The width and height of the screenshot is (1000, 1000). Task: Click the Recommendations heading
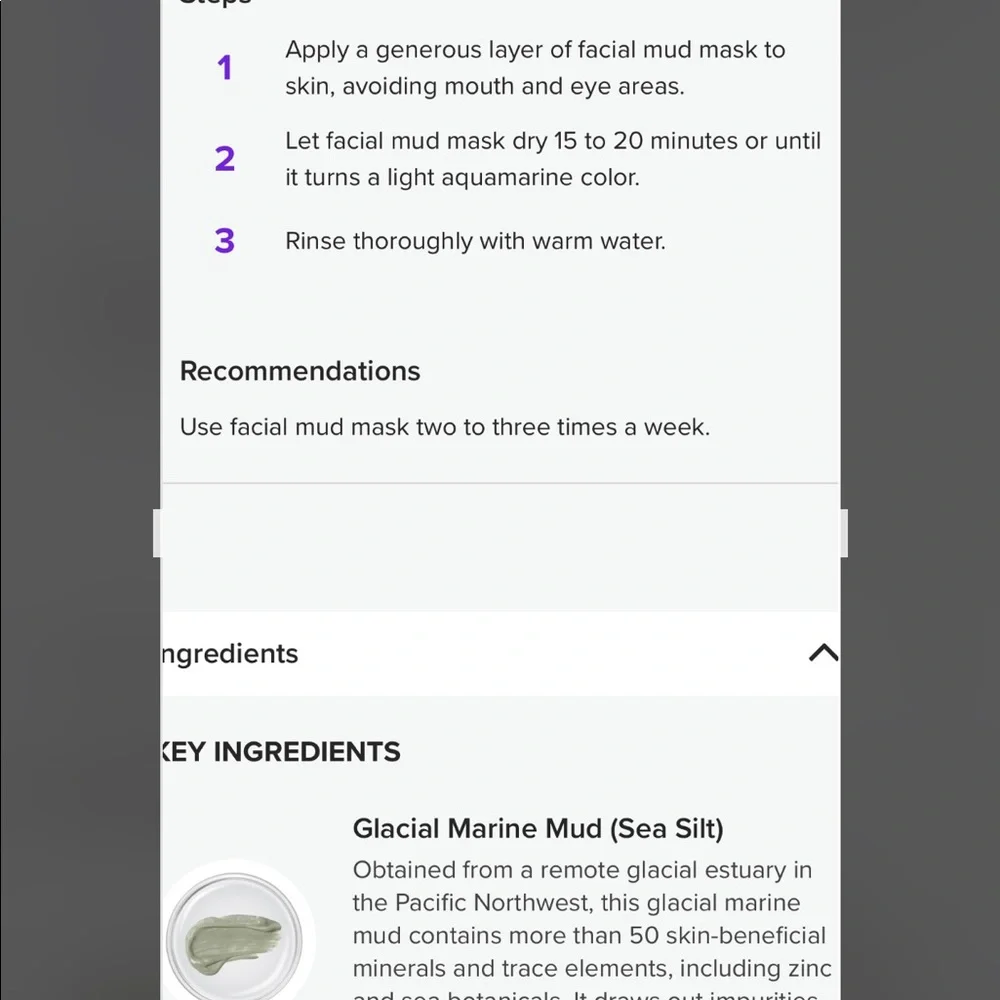point(300,371)
